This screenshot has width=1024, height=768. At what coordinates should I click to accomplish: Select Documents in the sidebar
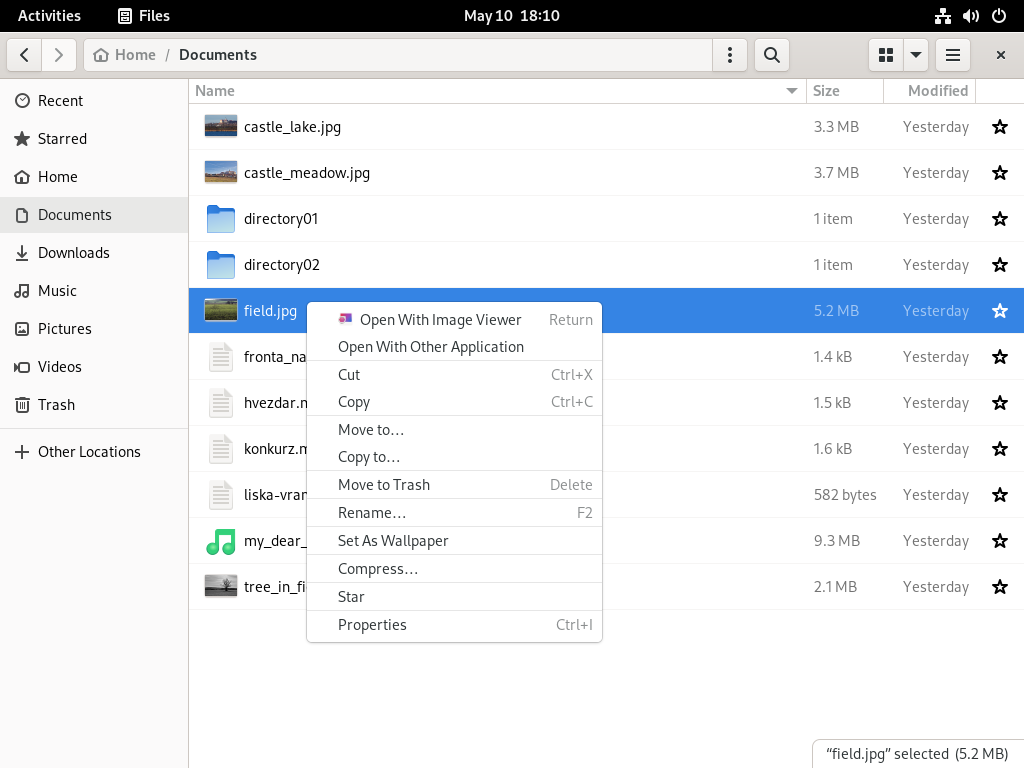click(x=94, y=215)
